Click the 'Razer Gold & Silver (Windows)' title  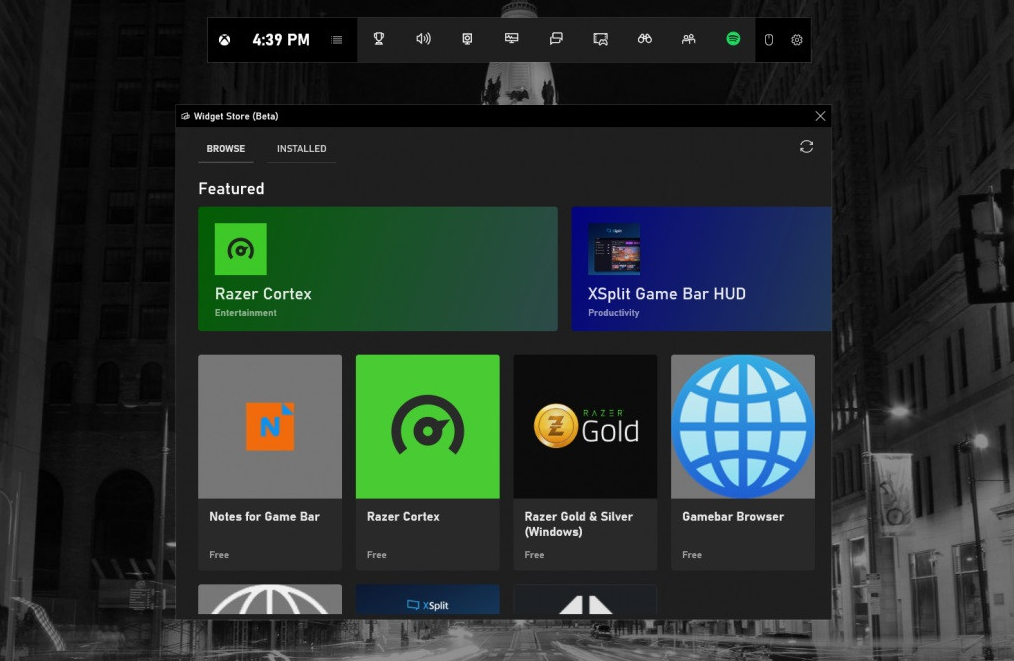point(579,525)
